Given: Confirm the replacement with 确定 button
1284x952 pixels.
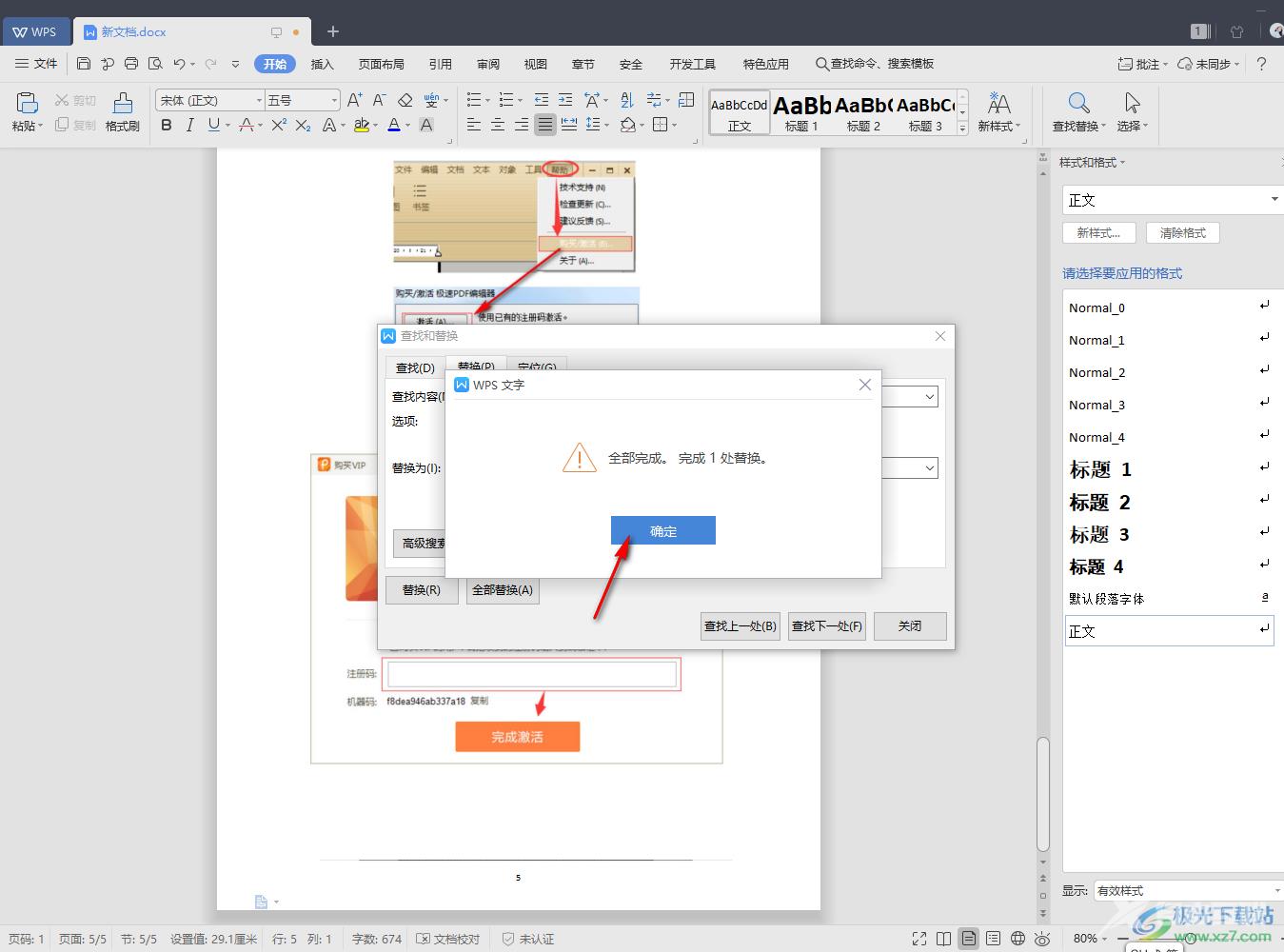Looking at the screenshot, I should [x=662, y=531].
